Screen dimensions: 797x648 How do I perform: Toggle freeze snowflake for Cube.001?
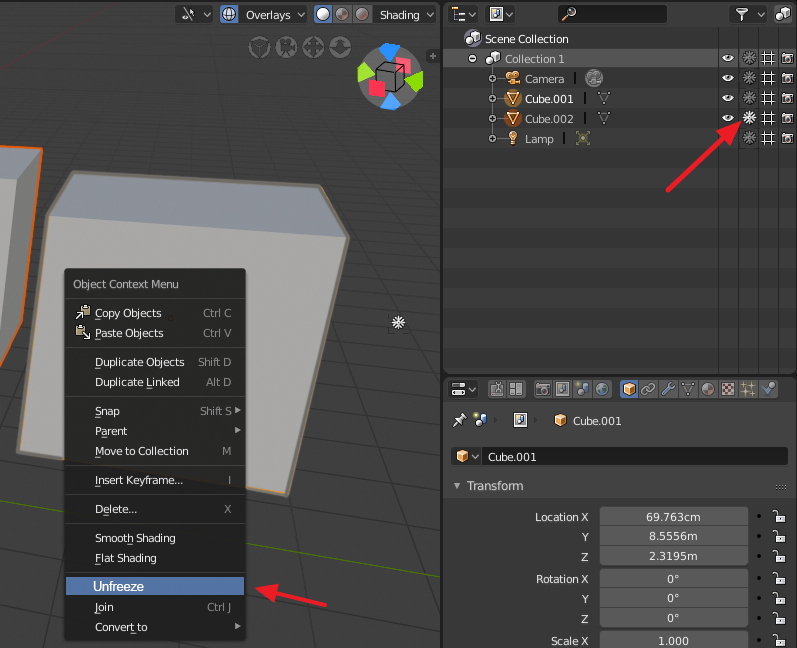[x=749, y=98]
